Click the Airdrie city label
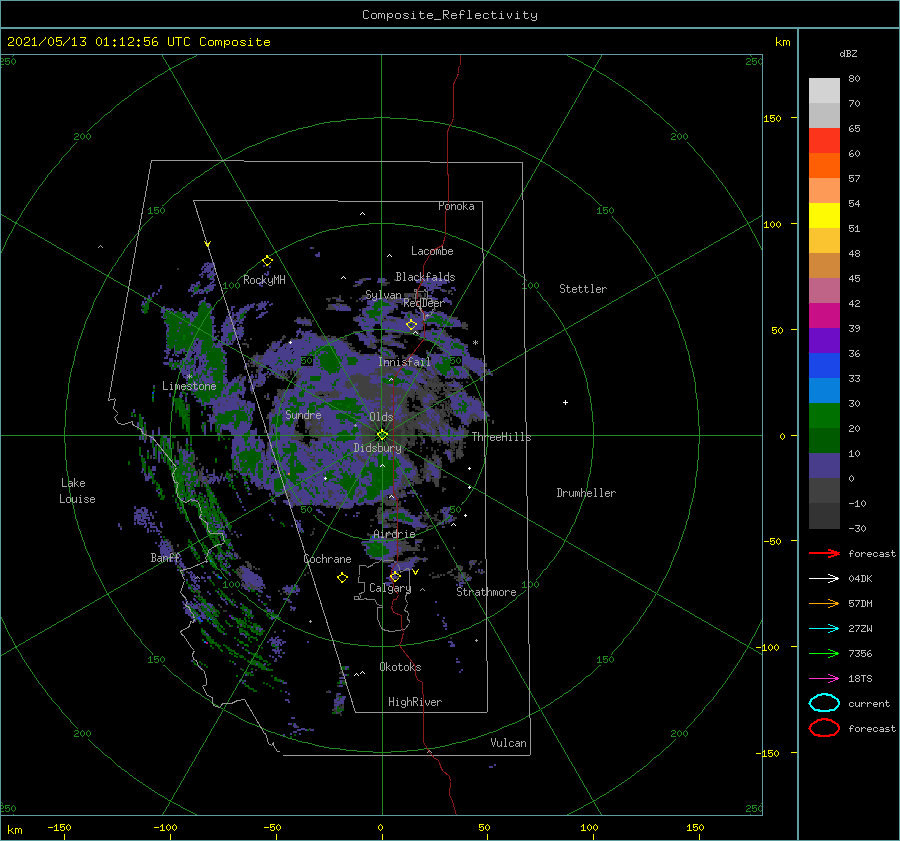The image size is (900, 841). click(394, 534)
